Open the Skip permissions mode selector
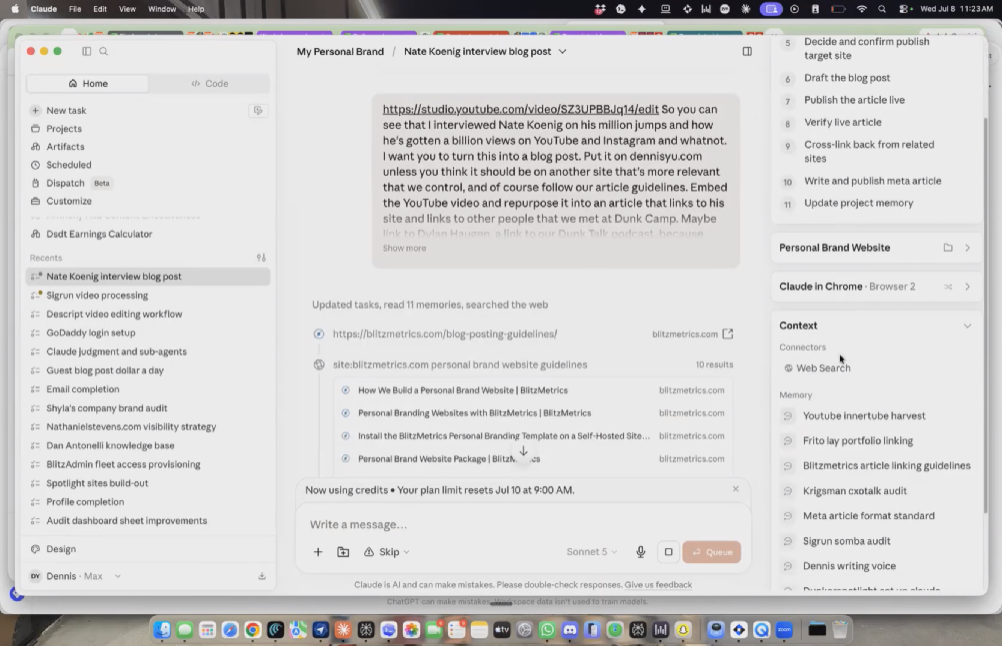The image size is (1002, 646). 387,552
